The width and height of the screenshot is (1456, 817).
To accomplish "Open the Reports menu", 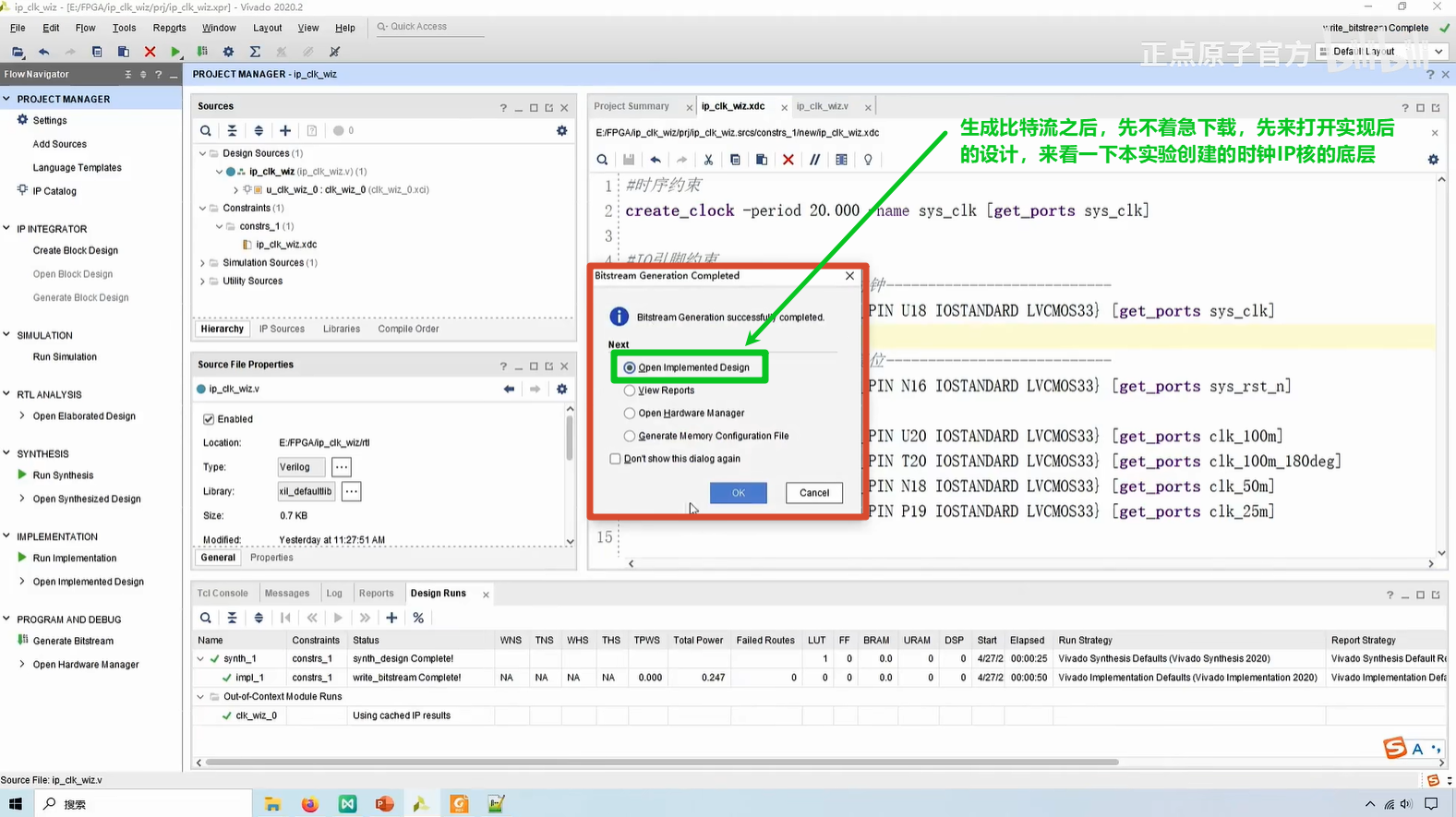I will coord(169,28).
